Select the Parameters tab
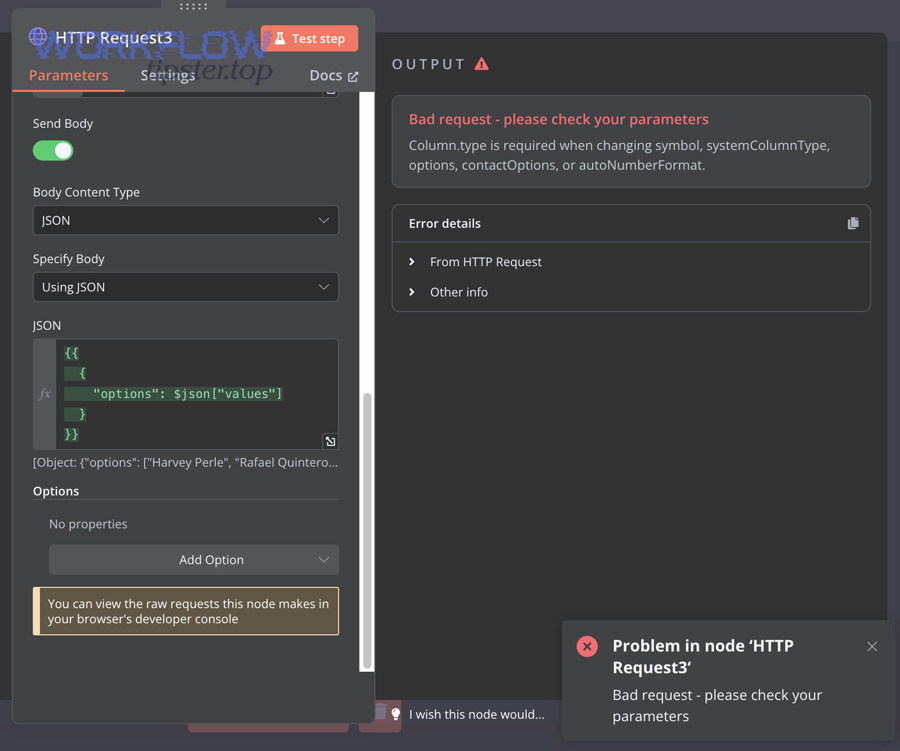 click(x=69, y=75)
